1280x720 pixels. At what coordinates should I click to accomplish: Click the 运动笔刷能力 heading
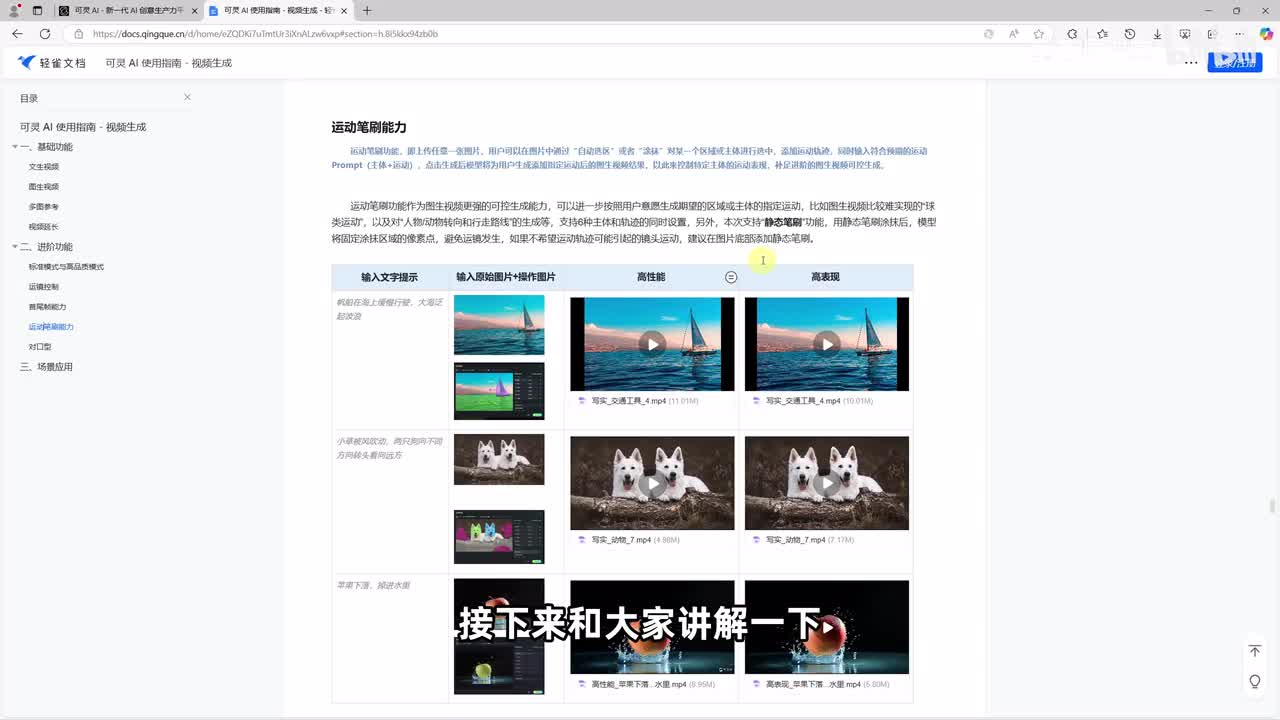tap(369, 127)
